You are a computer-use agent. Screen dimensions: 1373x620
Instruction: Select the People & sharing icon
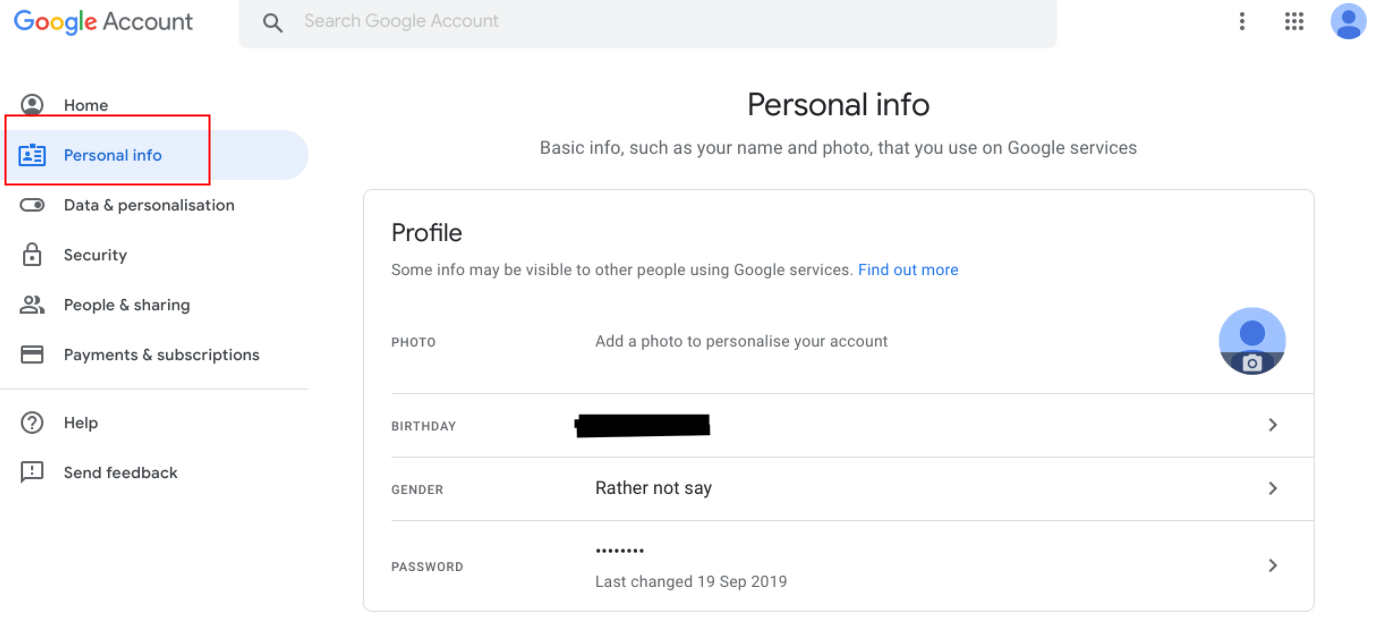(x=33, y=304)
